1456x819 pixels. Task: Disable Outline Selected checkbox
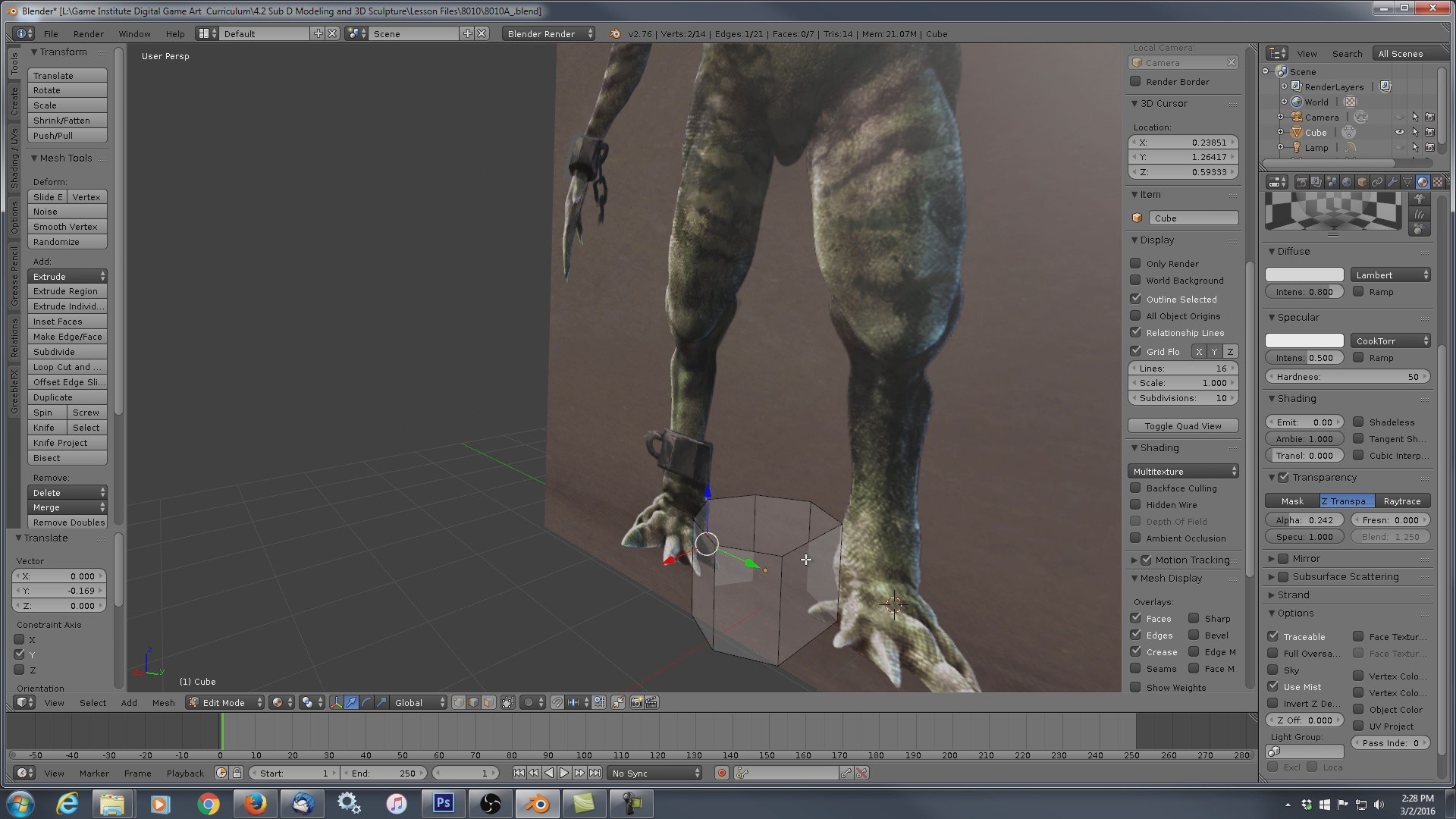coord(1135,299)
